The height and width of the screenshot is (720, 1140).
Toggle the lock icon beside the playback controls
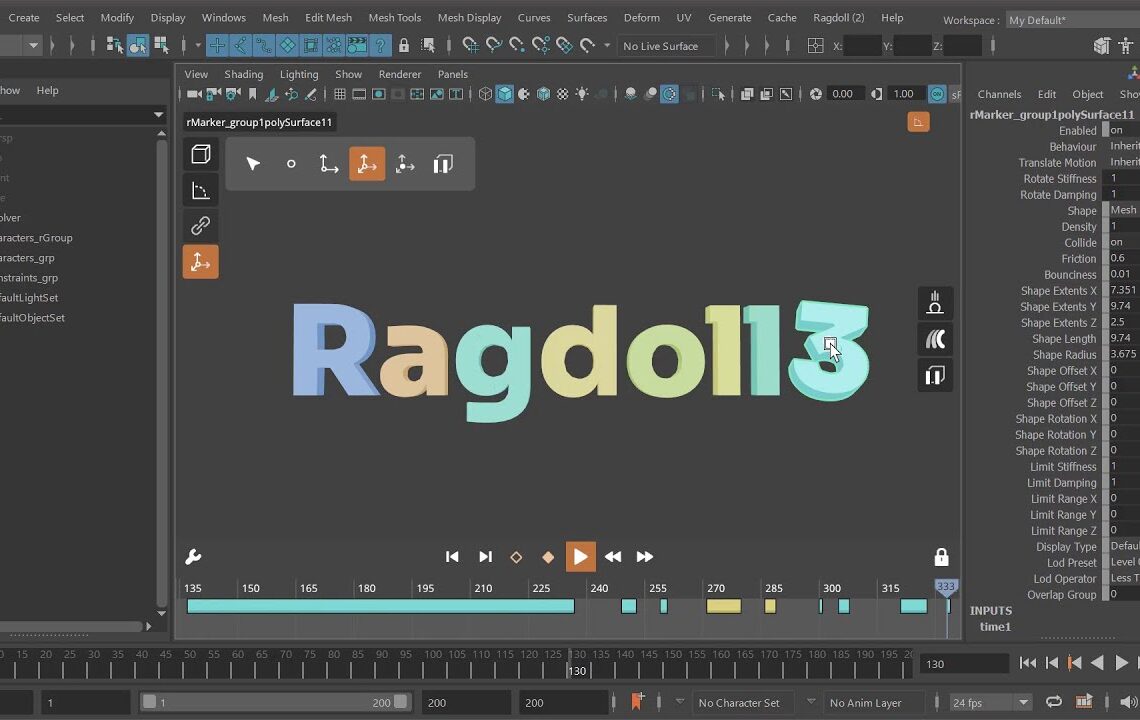(939, 556)
